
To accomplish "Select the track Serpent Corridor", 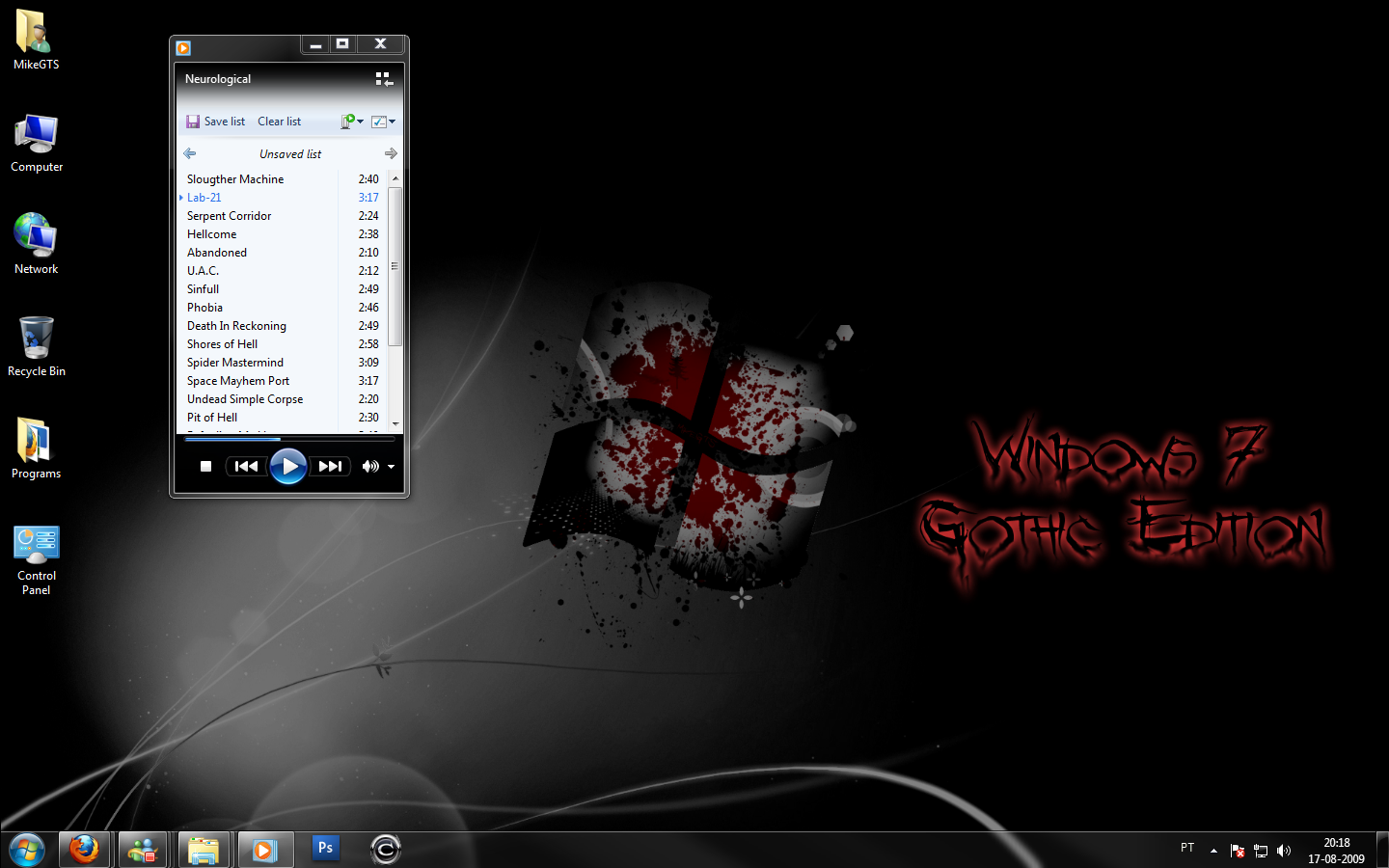I will click(x=229, y=216).
